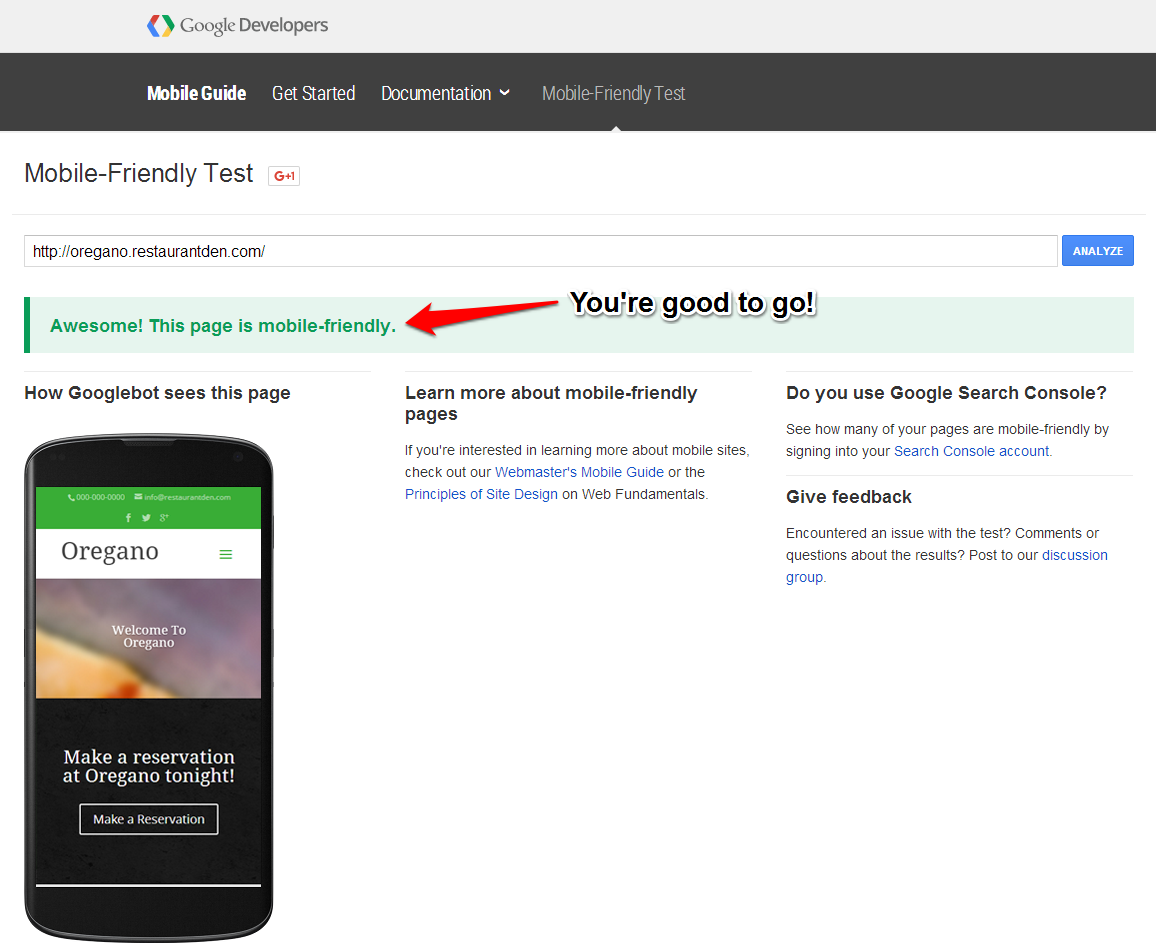Open the Search Console account link
The image size is (1156, 948).
coord(971,451)
